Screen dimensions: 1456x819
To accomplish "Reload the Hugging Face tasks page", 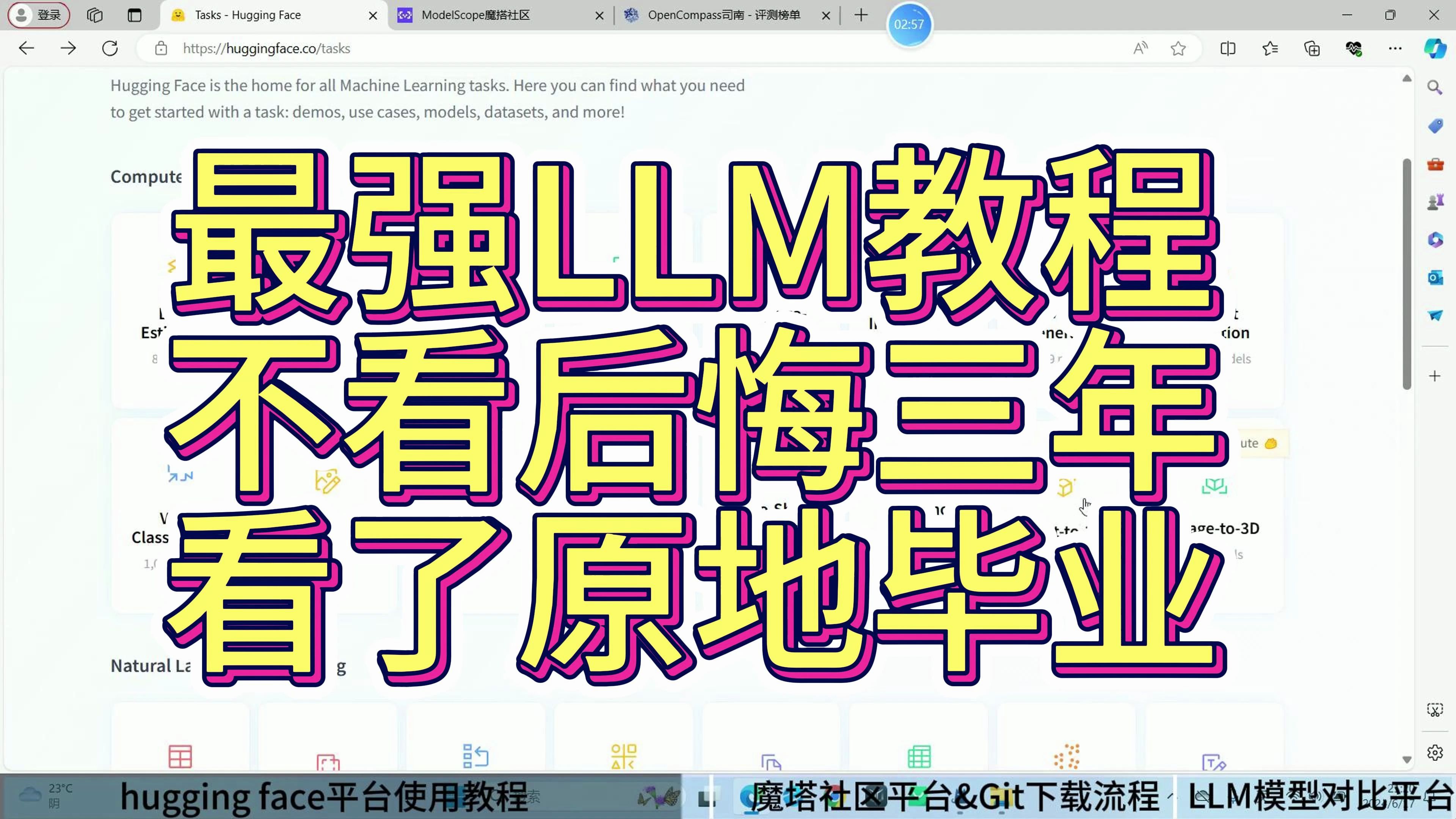I will (110, 49).
